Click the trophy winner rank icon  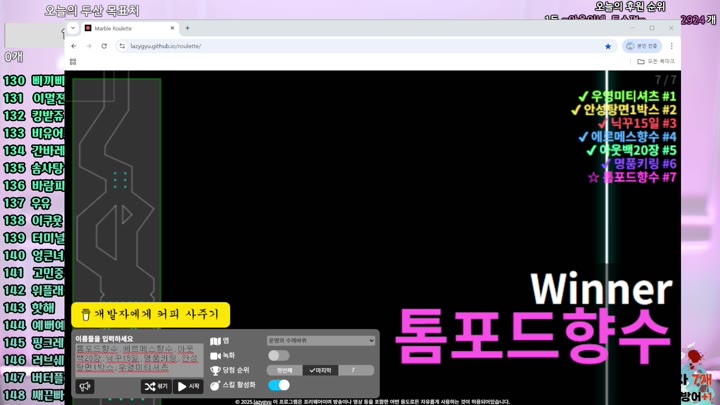[x=215, y=371]
